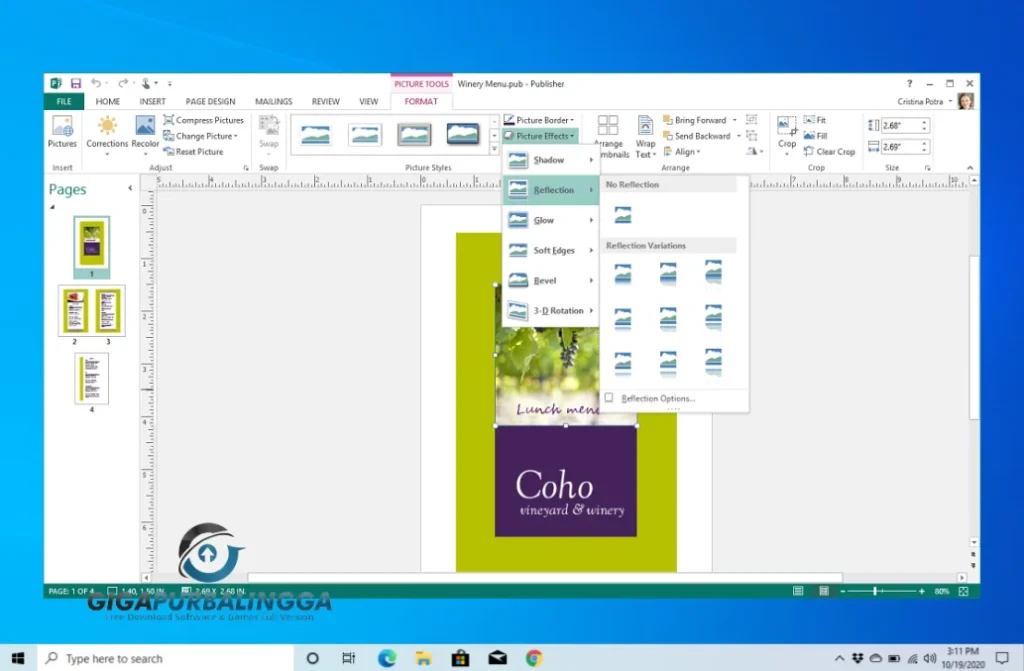
Task: Open the Crop tool
Action: (x=786, y=133)
